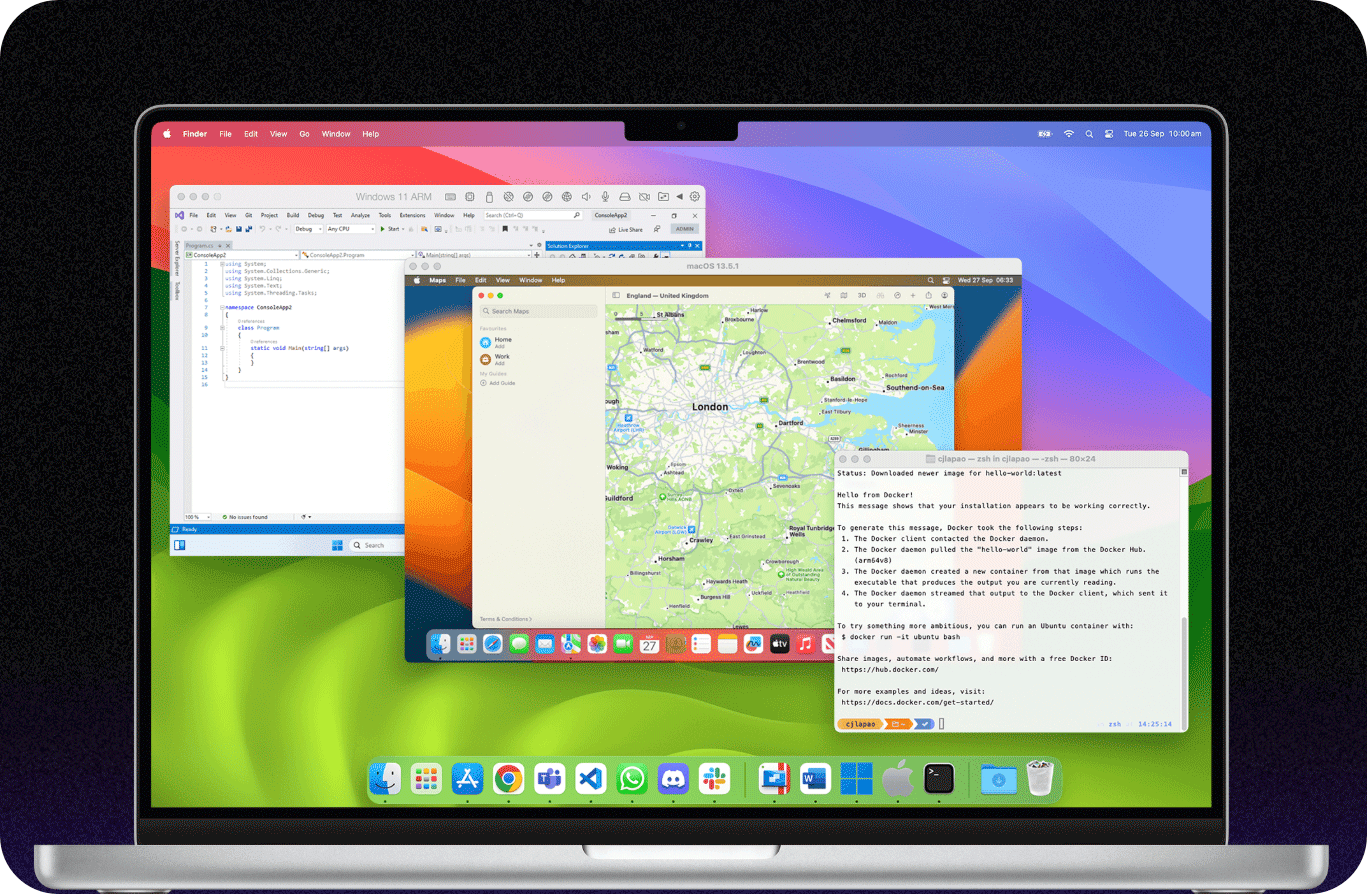Screen dimensions: 1367x894
Task: Click the Maps location arrow icon
Action: click(827, 295)
